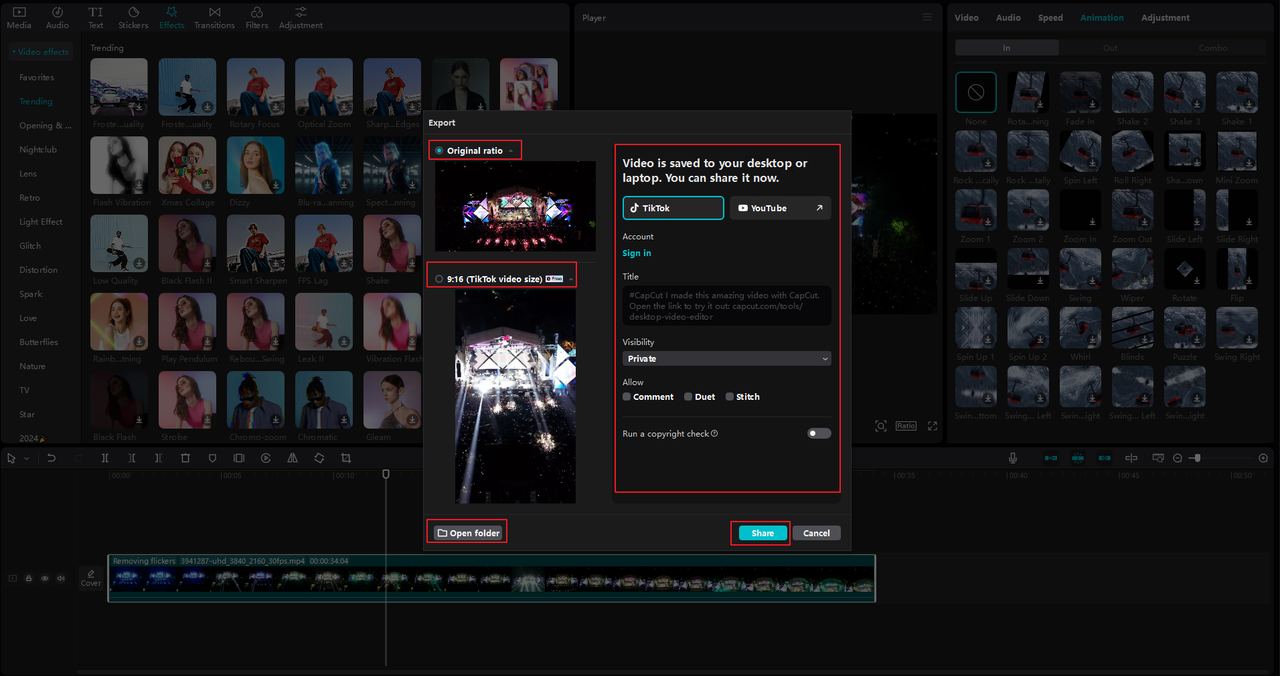The image size is (1280, 676).
Task: Open the Audio tab in top toolbar
Action: click(x=58, y=17)
